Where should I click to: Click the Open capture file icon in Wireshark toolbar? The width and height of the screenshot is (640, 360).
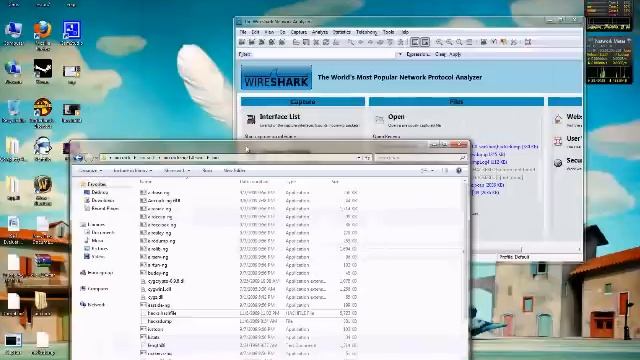point(296,42)
